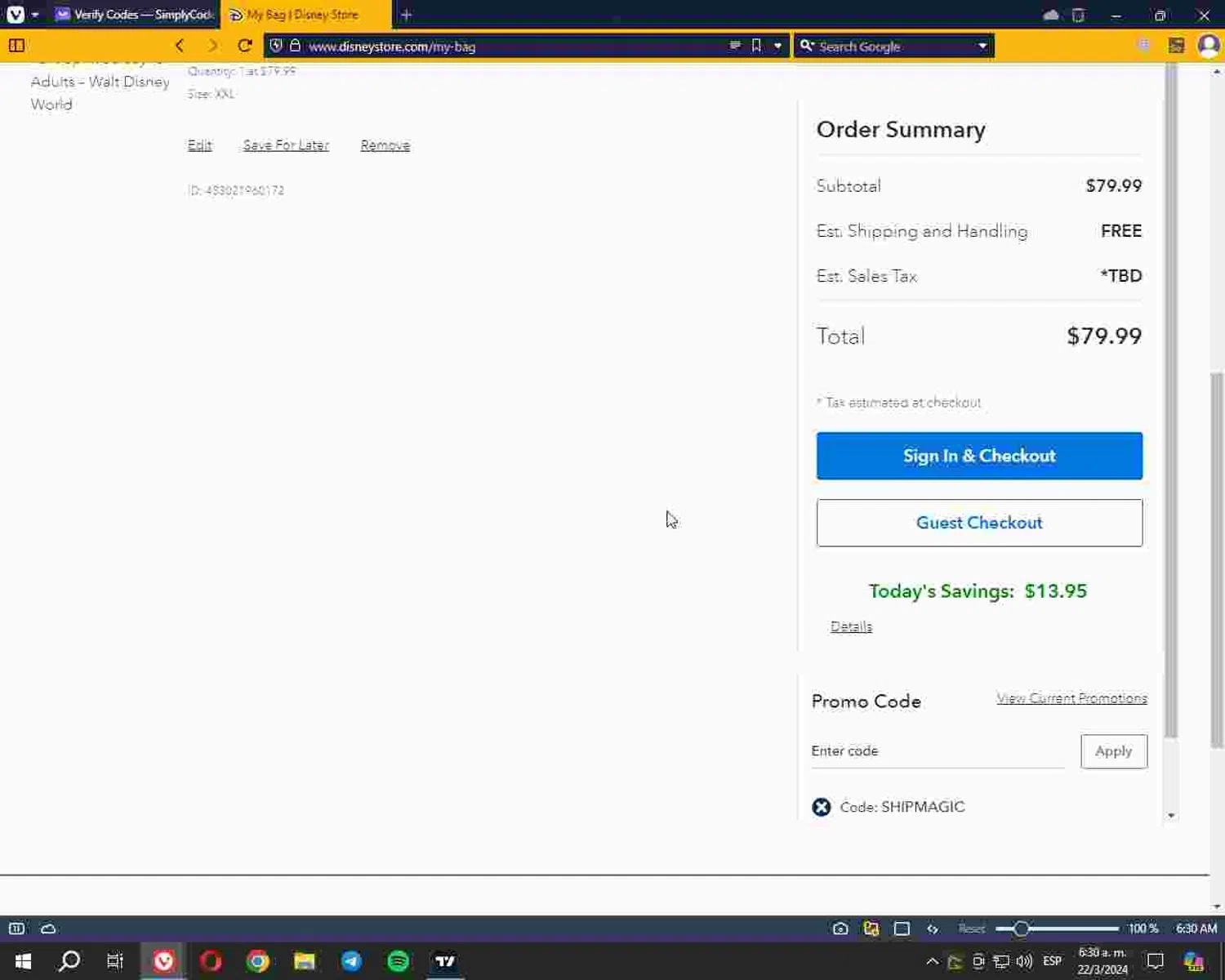View site info padlock icon
The width and height of the screenshot is (1225, 980).
tap(295, 46)
